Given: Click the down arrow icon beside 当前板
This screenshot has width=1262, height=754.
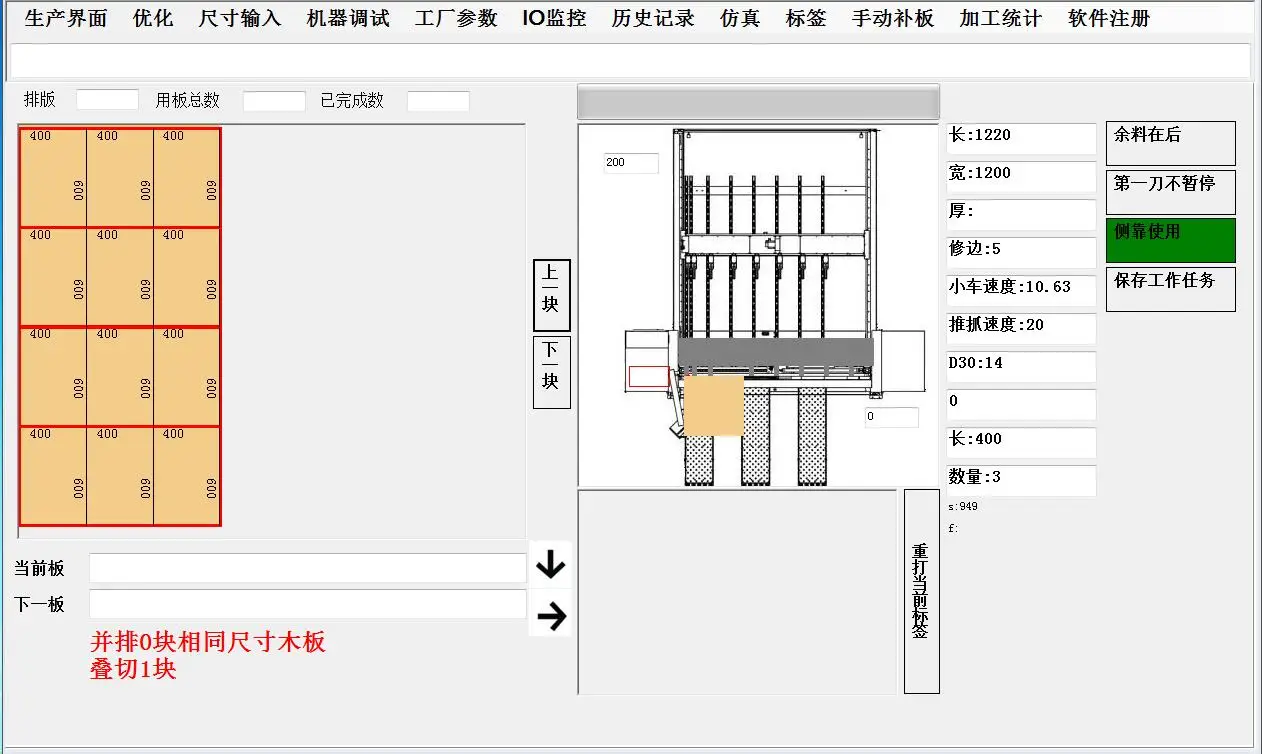Looking at the screenshot, I should pos(550,565).
